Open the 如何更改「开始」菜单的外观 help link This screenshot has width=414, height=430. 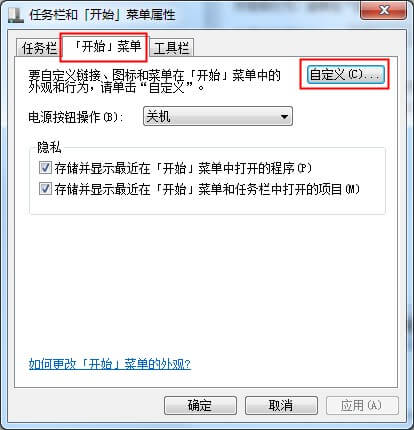click(110, 364)
